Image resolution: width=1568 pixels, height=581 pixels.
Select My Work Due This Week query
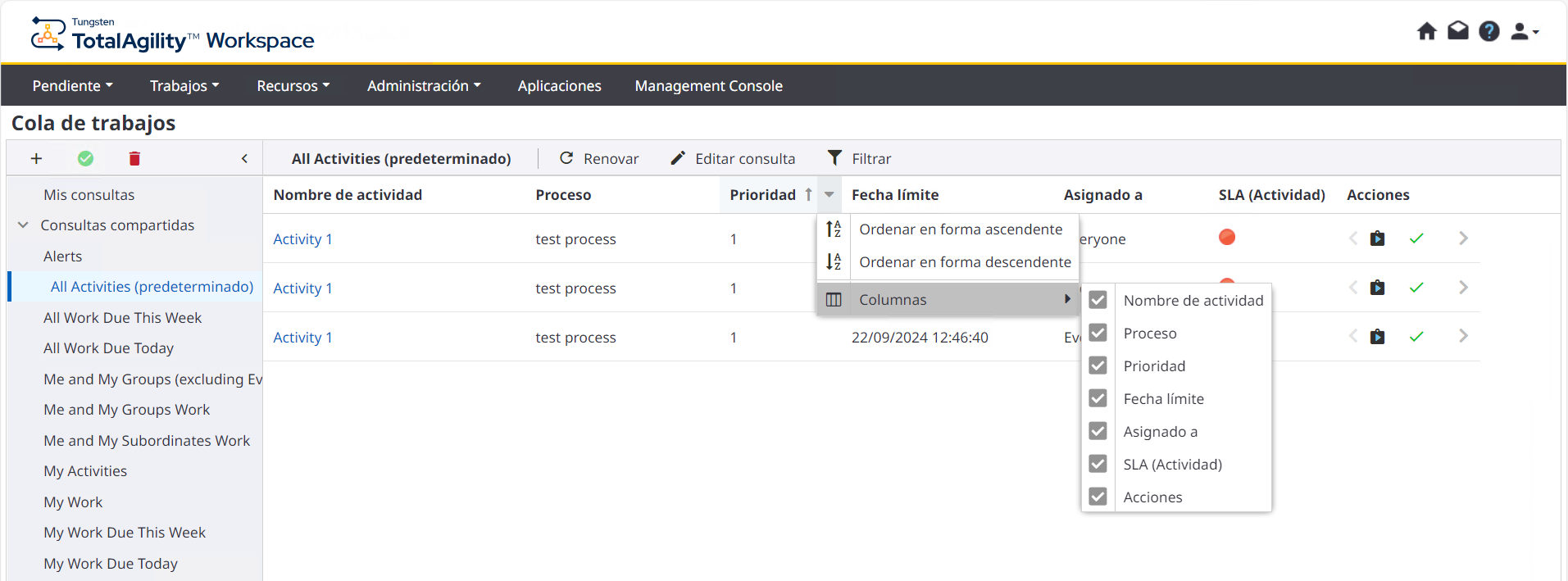click(x=125, y=533)
